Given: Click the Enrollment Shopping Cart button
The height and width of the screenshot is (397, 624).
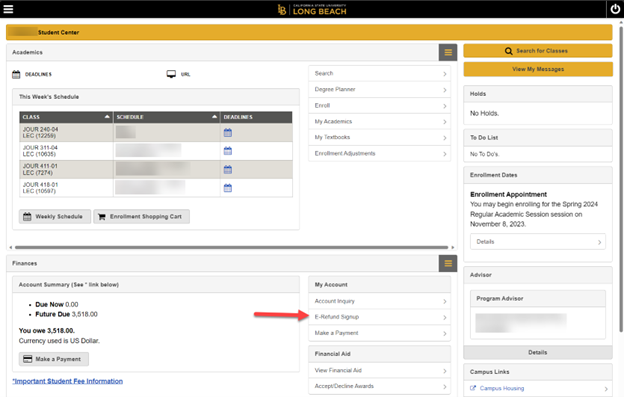Looking at the screenshot, I should point(141,217).
